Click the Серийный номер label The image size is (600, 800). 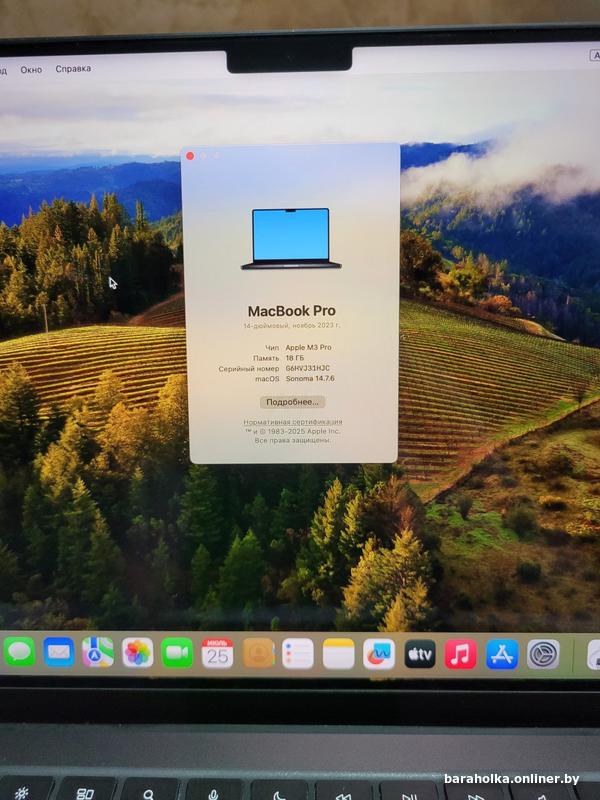(248, 368)
